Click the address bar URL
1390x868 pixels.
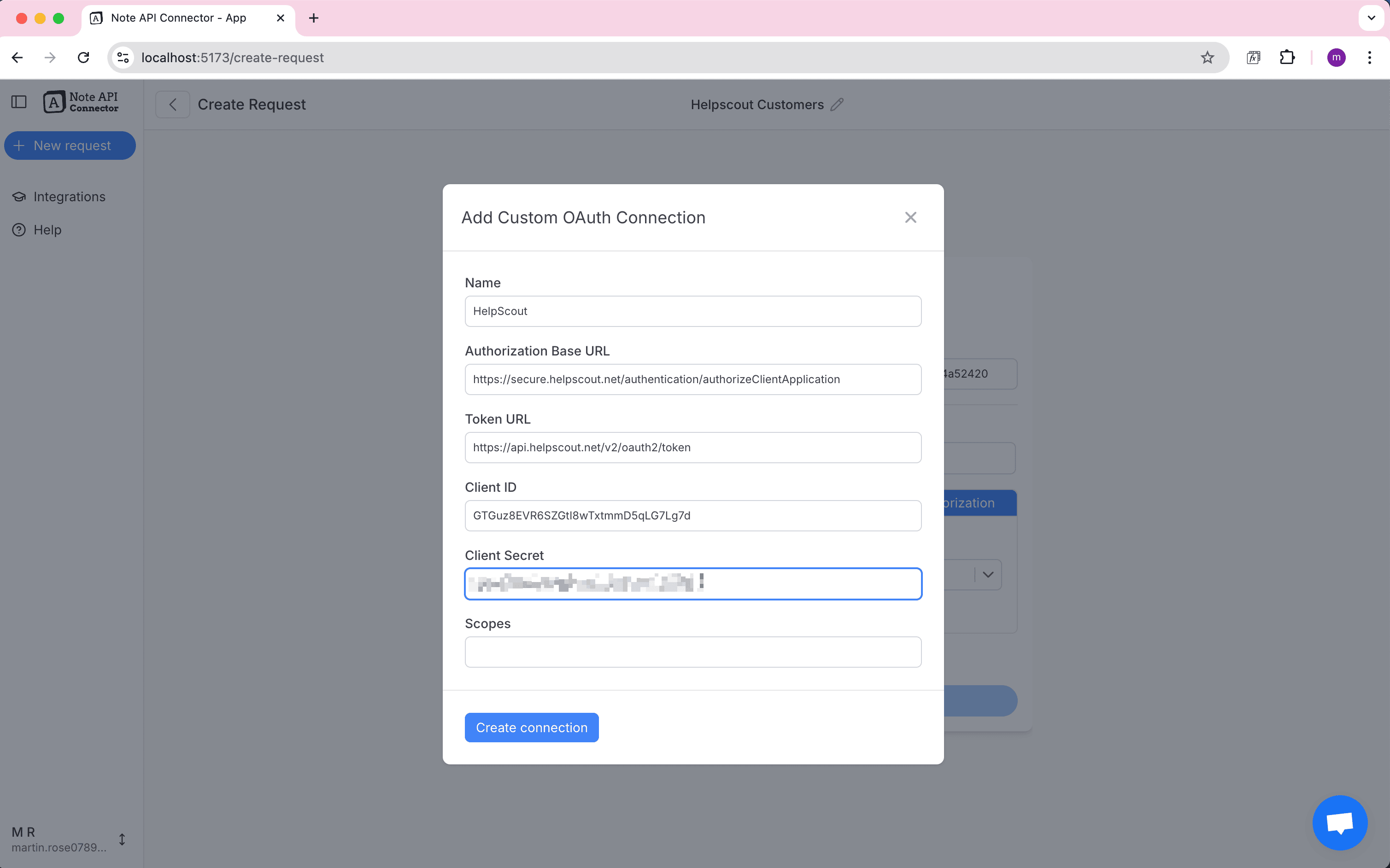coord(233,58)
